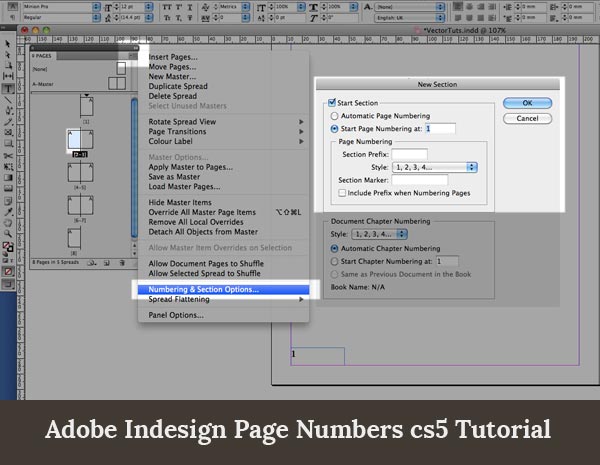Click Create New Page icon in Pages panel
The height and width of the screenshot is (465, 600).
(x=107, y=263)
